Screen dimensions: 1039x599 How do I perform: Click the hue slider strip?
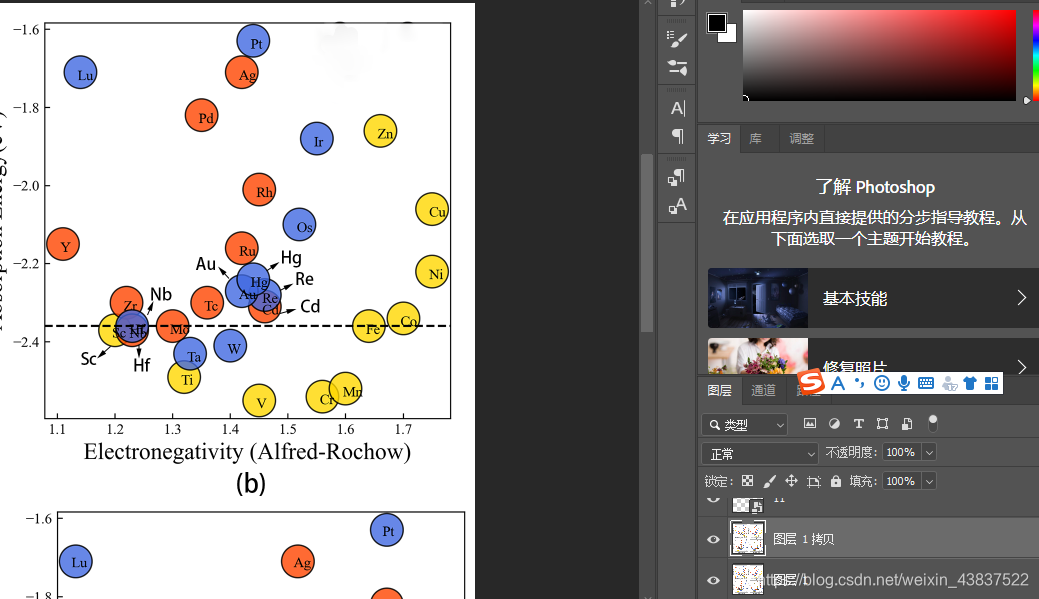(x=1036, y=55)
